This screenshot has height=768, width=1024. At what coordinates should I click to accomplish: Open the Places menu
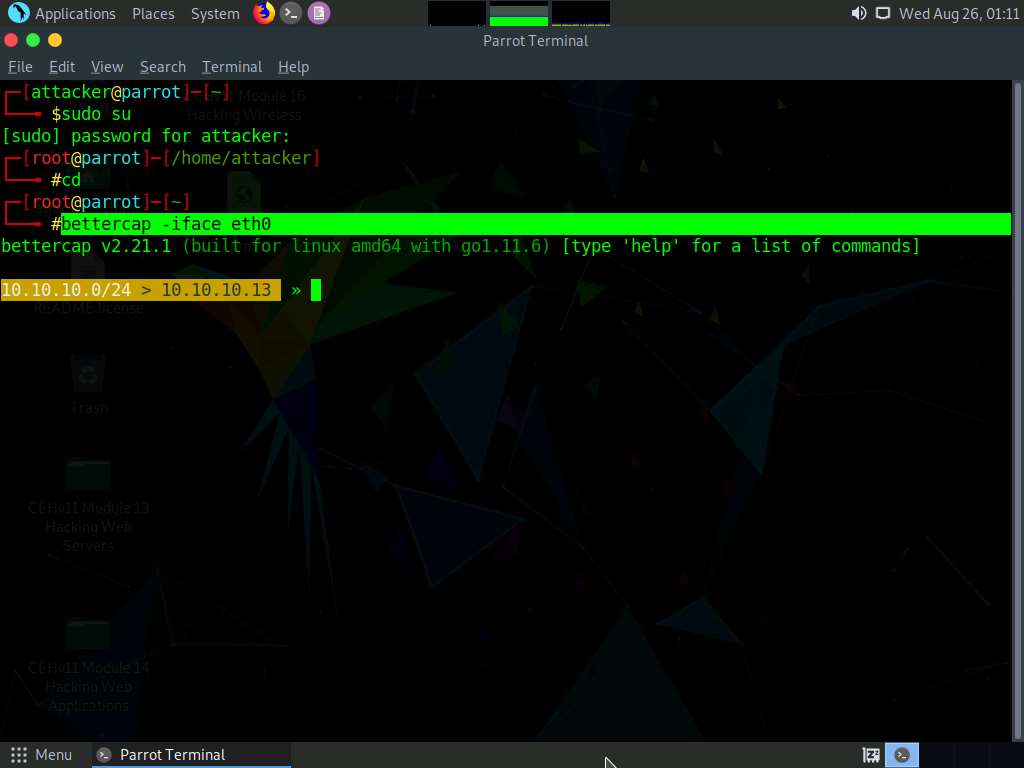(x=153, y=14)
